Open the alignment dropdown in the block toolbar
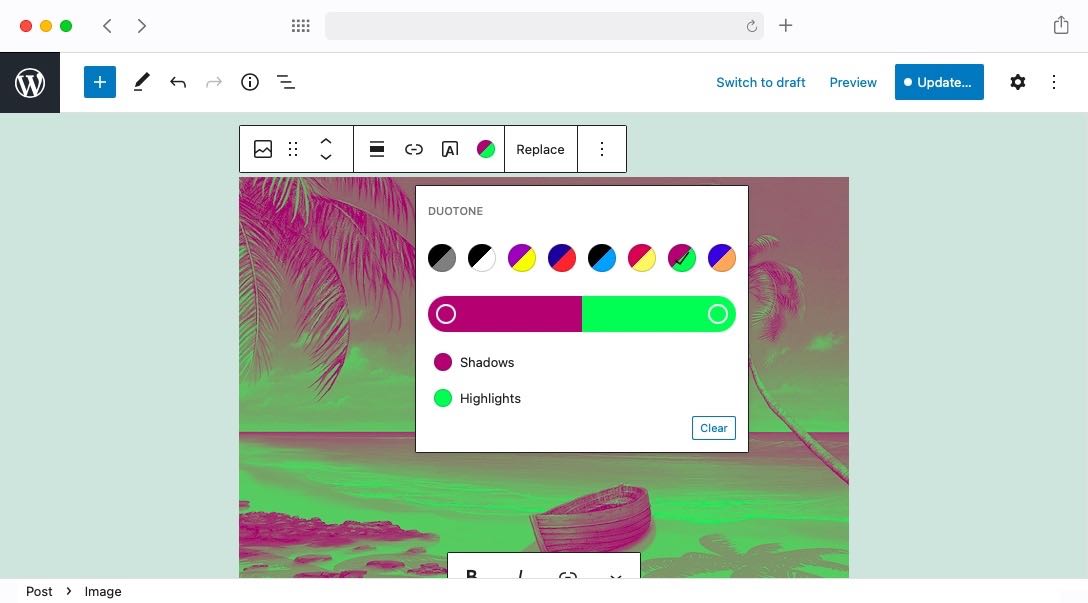The height and width of the screenshot is (603, 1088). (376, 148)
